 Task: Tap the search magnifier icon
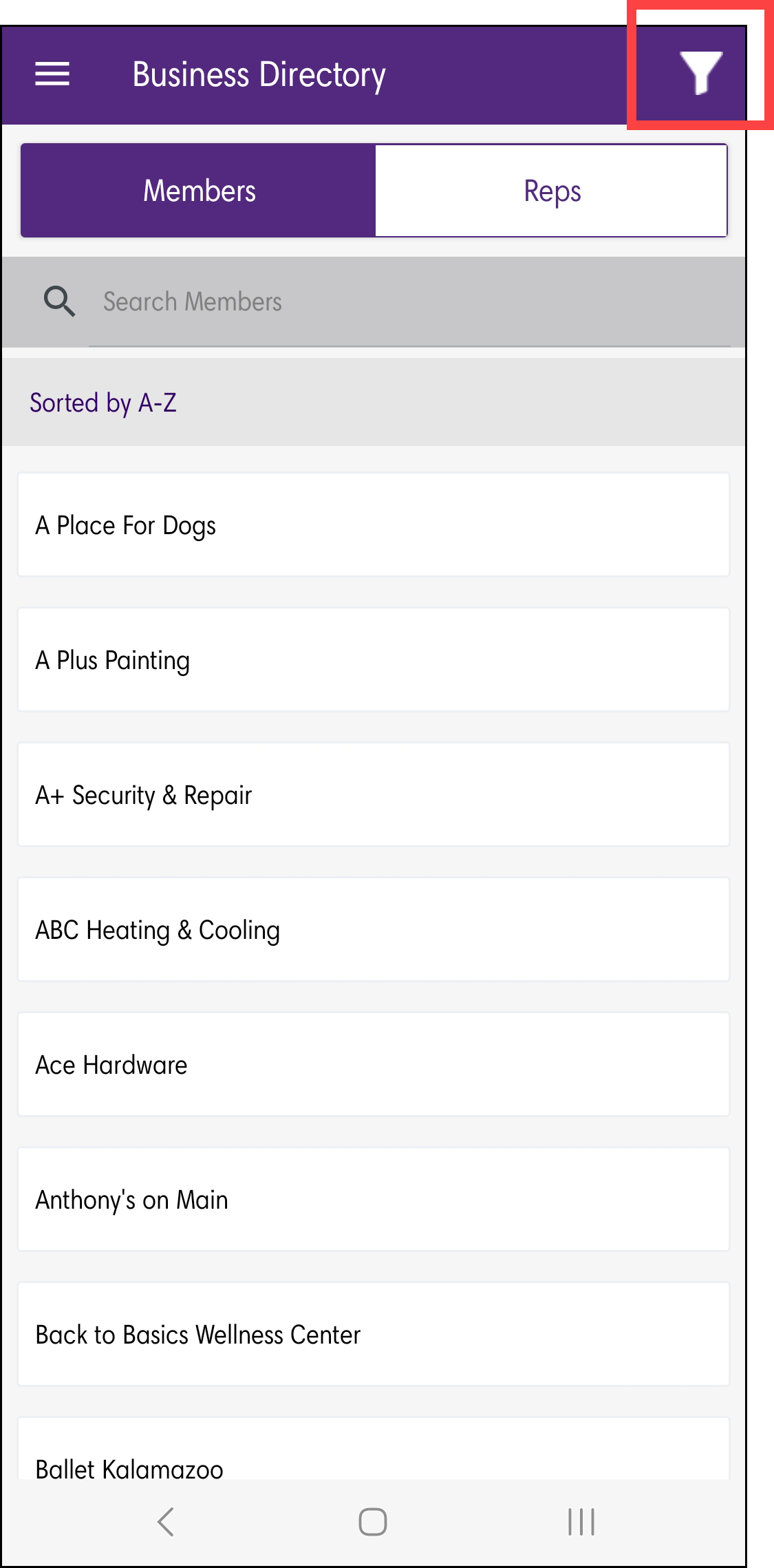click(59, 301)
